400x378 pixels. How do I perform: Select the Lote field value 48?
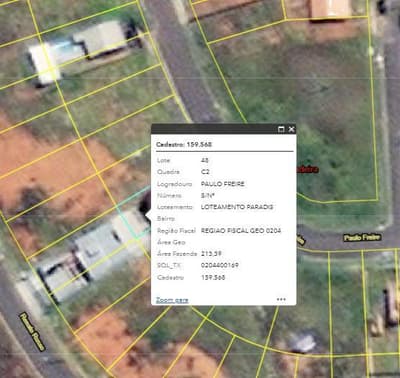[205, 160]
